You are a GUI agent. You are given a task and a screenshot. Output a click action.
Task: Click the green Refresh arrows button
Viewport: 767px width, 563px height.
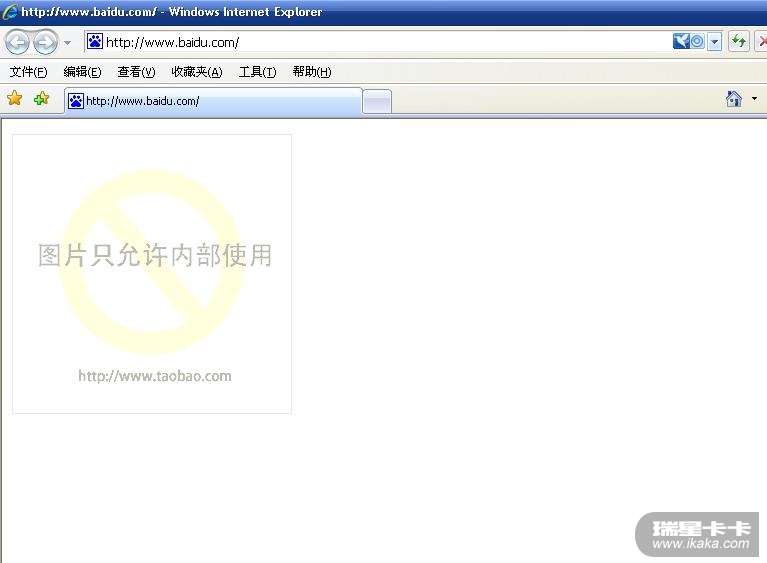coord(739,42)
